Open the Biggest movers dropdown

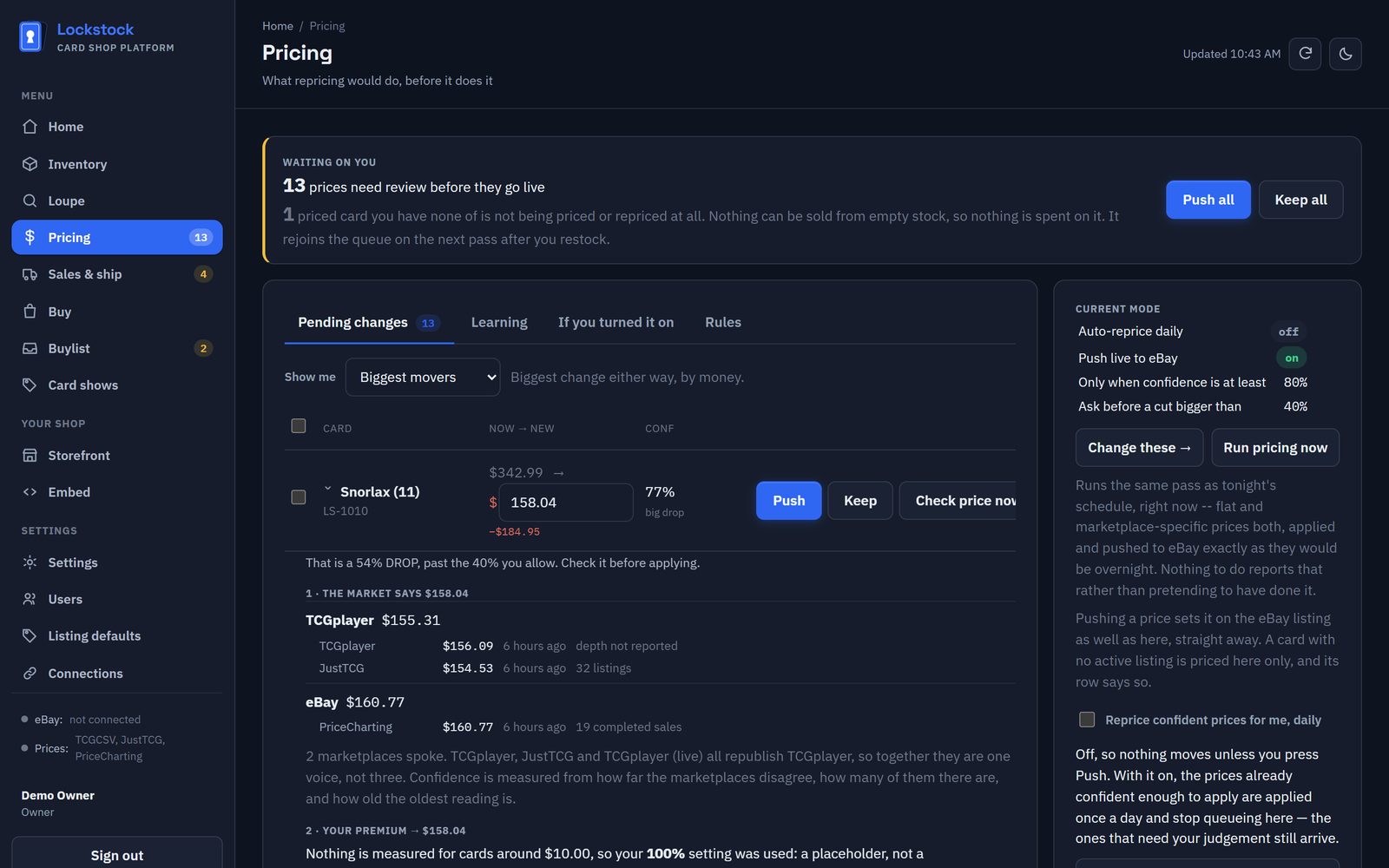pos(423,378)
